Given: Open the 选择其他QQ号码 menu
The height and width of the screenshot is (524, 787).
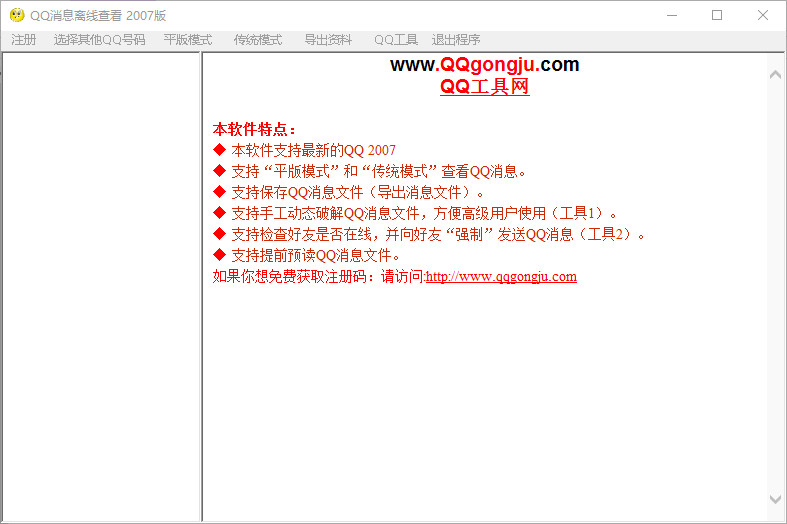Looking at the screenshot, I should [99, 40].
